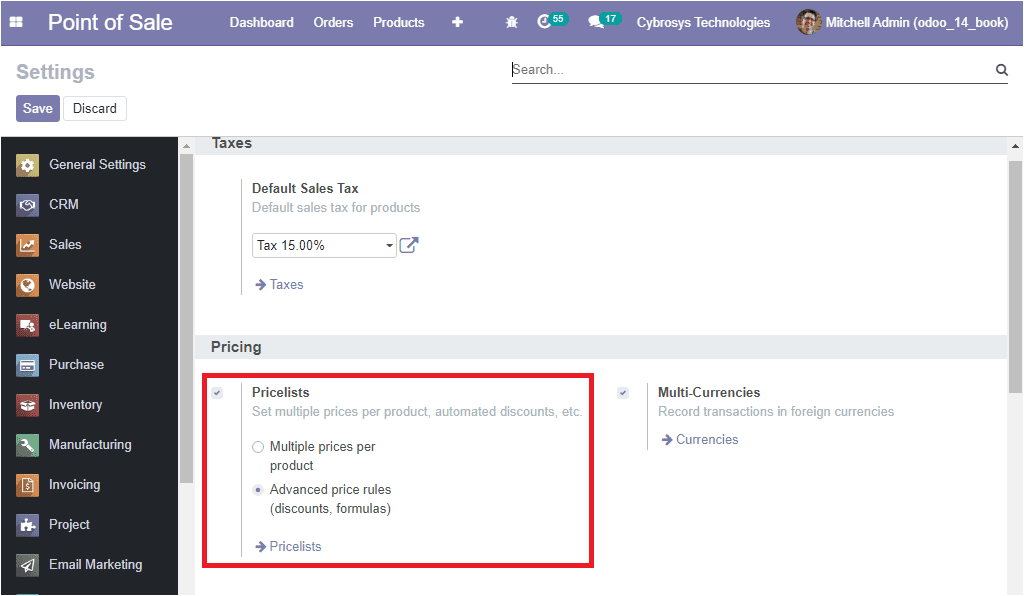Image resolution: width=1024 pixels, height=596 pixels.
Task: Click the Project puzzle icon
Action: [27, 525]
